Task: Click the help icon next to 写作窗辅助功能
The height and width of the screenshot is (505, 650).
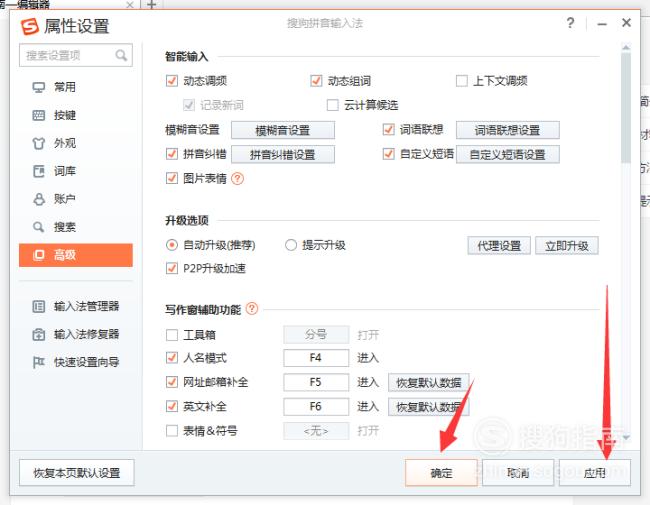Action: [252, 309]
